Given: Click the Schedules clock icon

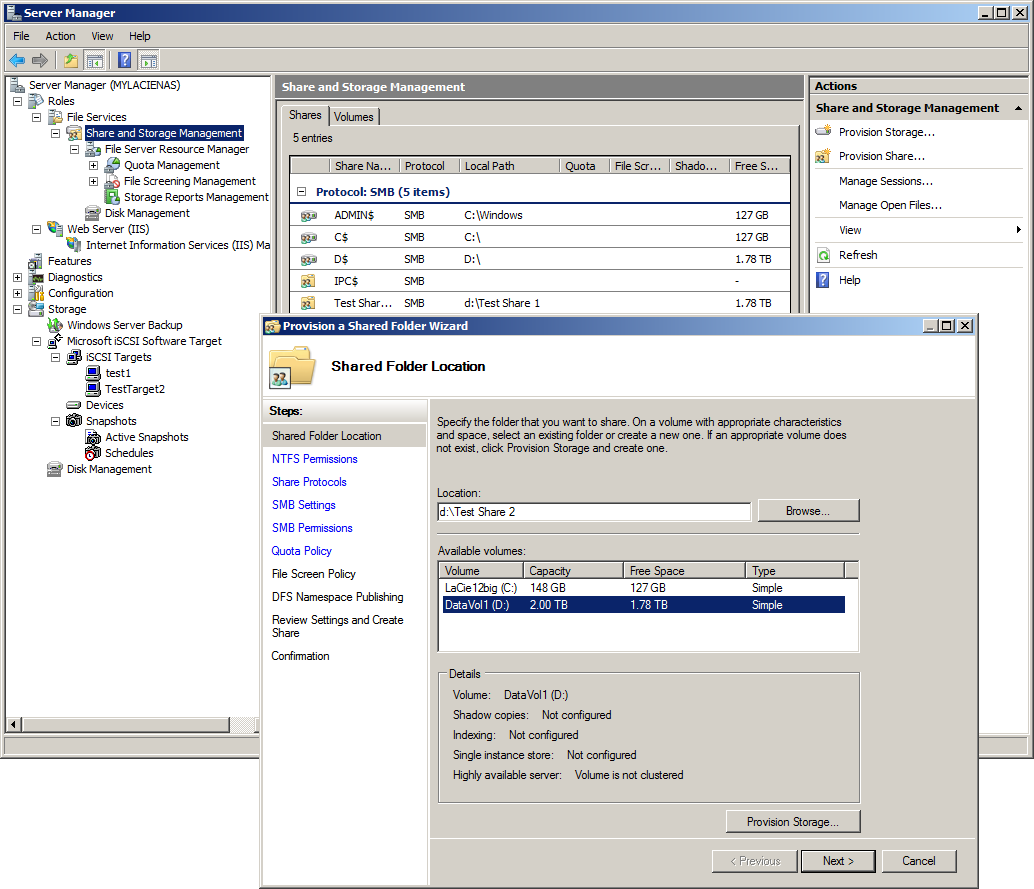Looking at the screenshot, I should 93,453.
